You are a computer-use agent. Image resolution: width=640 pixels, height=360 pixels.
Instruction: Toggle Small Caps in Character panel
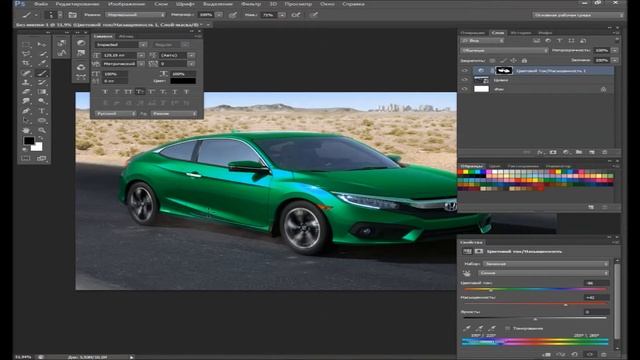tap(140, 92)
